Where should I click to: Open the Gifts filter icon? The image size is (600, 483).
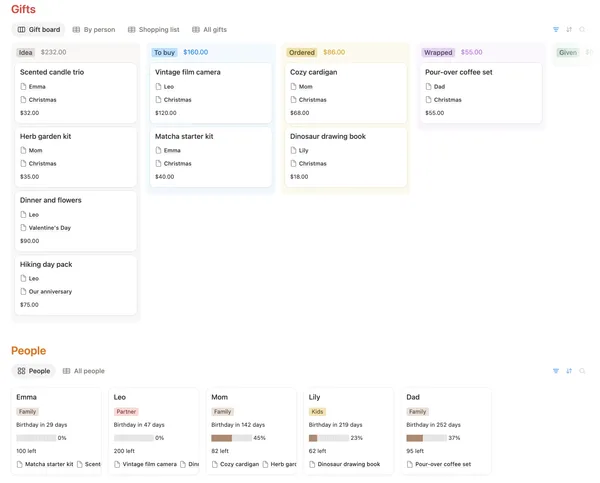tap(556, 29)
